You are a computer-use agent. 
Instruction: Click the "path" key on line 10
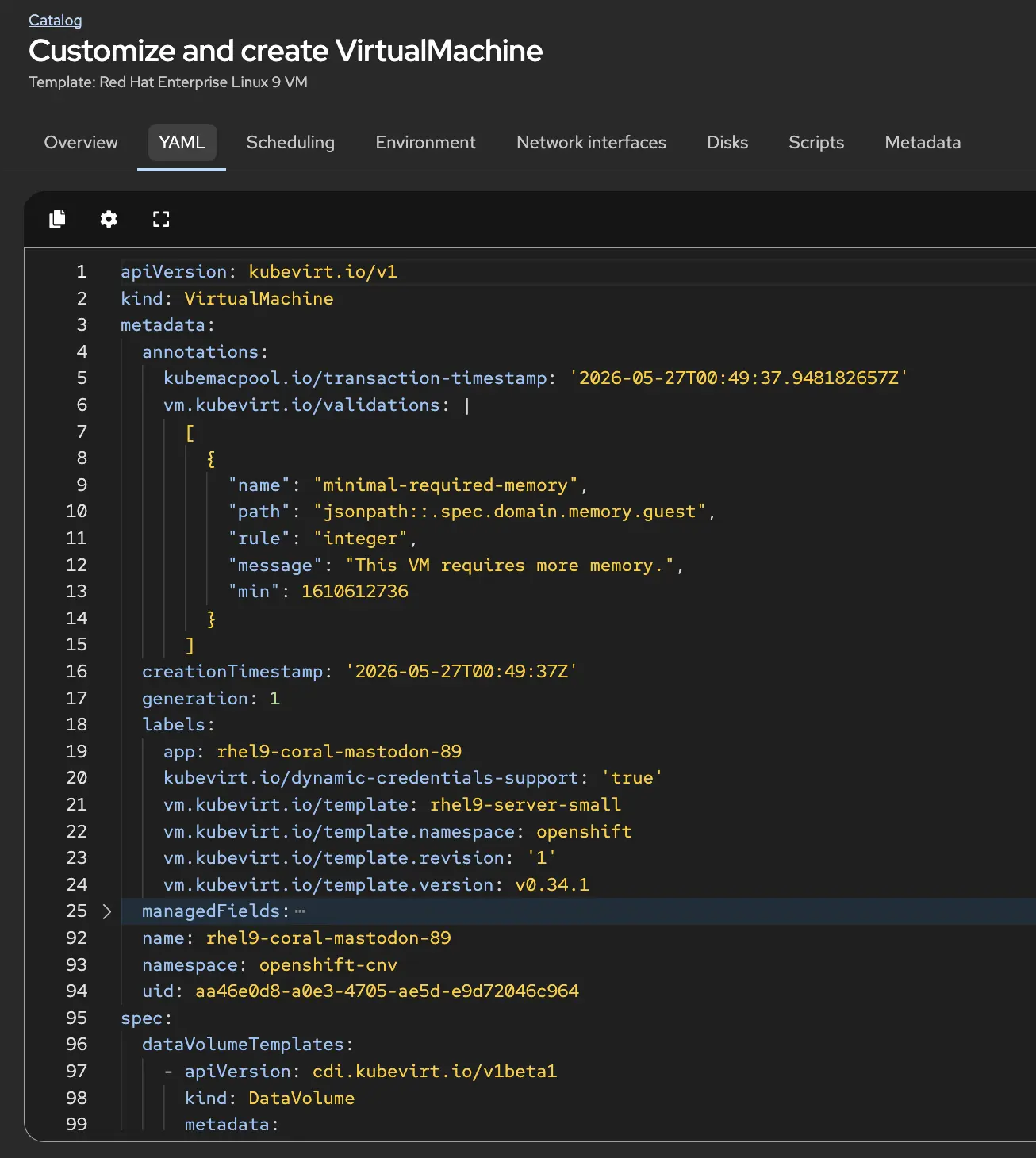coord(259,512)
